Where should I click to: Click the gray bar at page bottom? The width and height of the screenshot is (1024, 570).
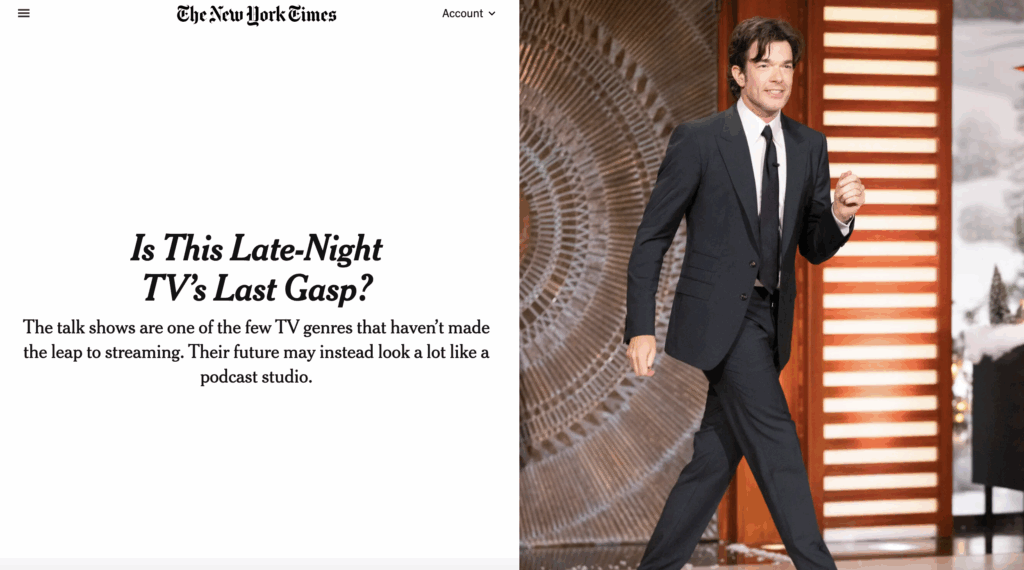pyautogui.click(x=259, y=564)
